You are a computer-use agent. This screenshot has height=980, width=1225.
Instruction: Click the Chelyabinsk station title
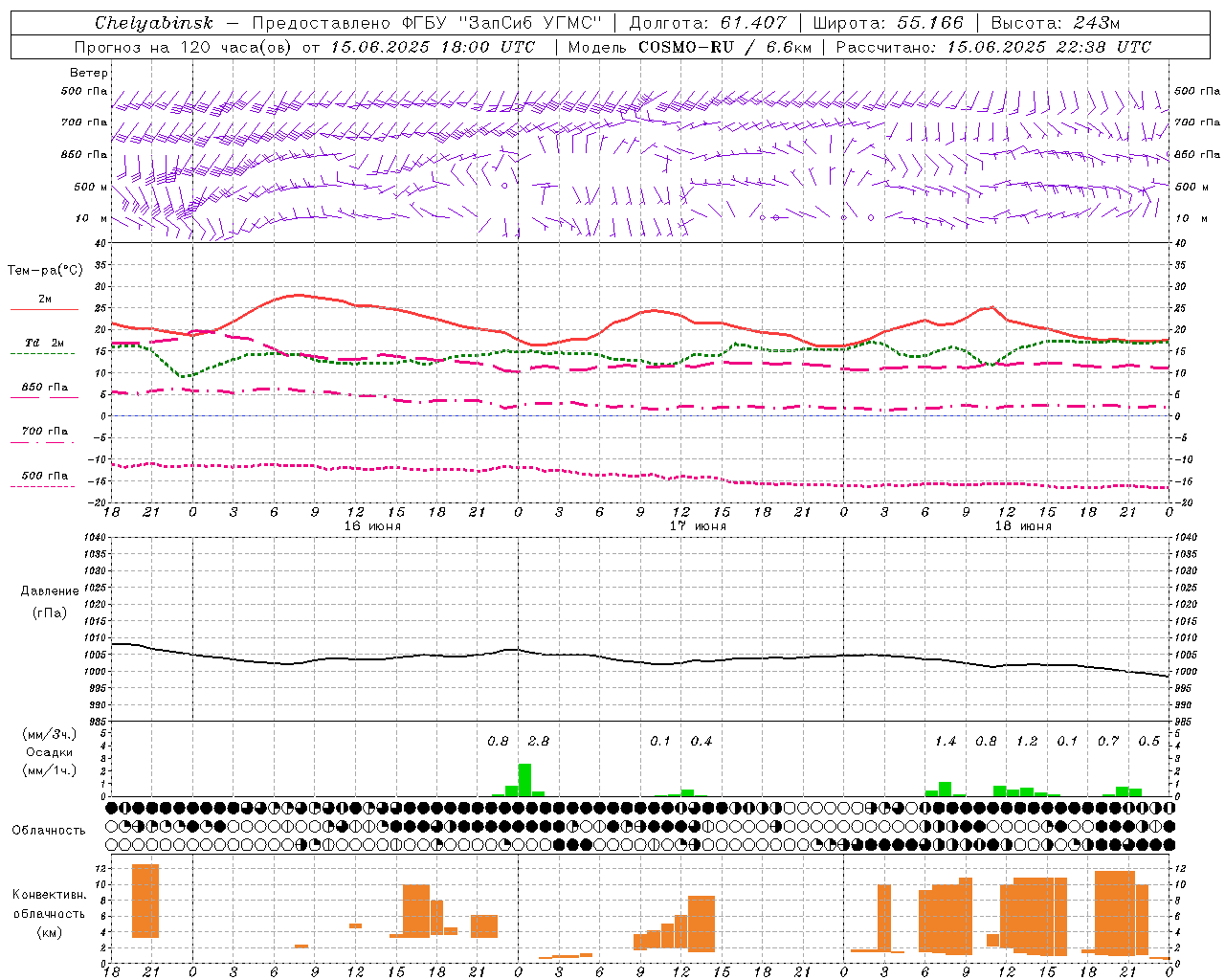(153, 23)
